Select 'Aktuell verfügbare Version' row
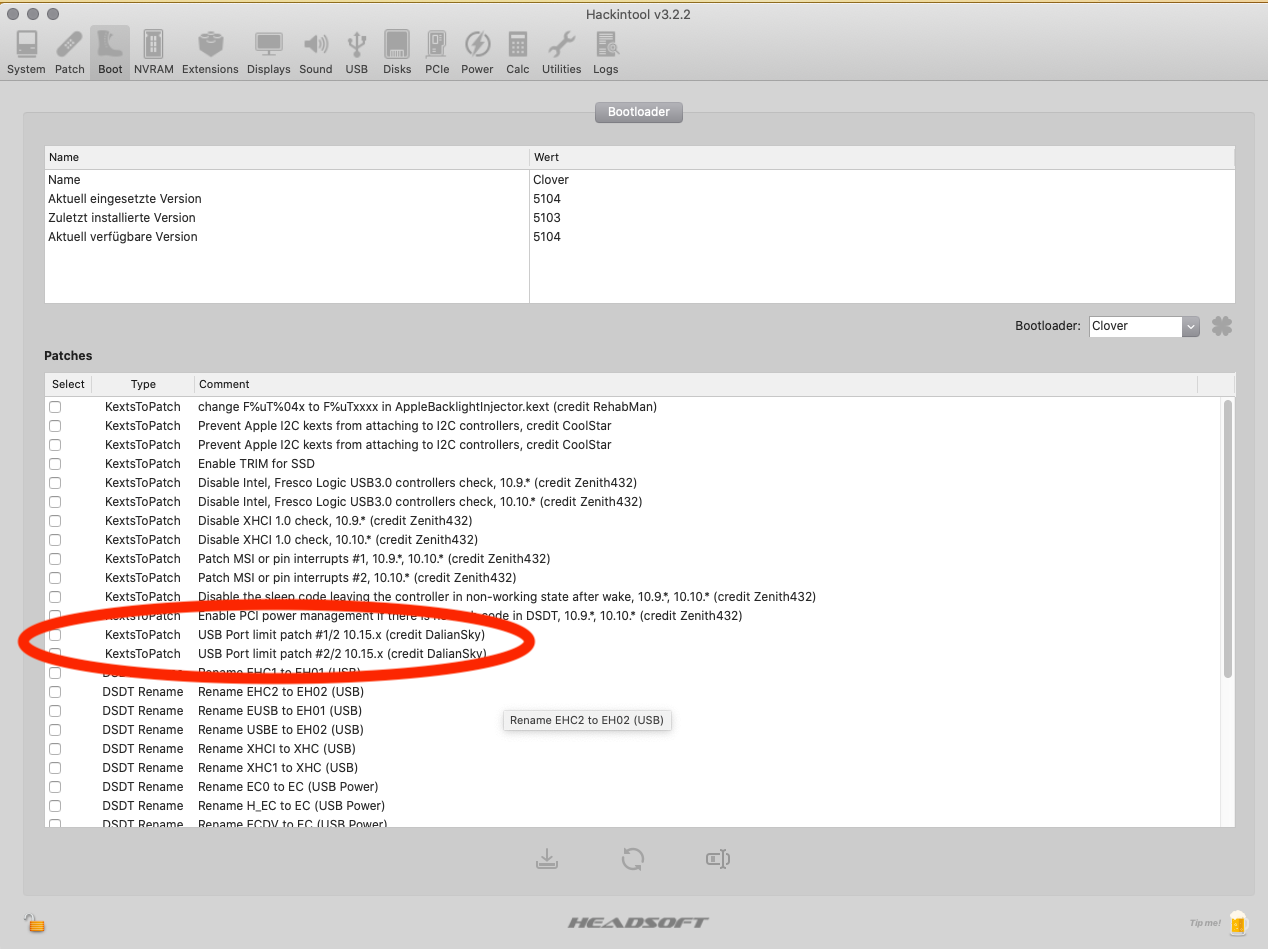The image size is (1268, 949). (639, 237)
